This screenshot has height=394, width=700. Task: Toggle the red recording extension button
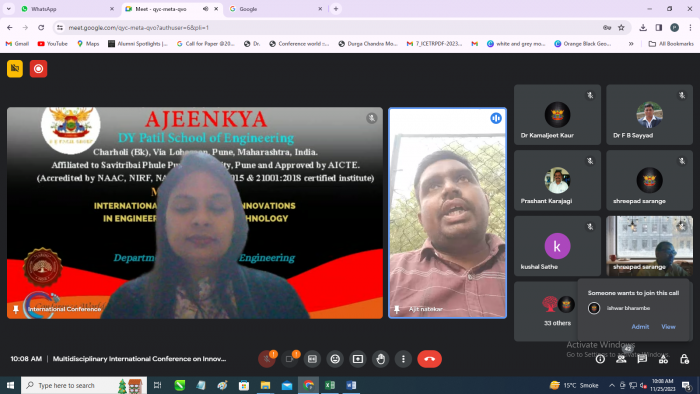(38, 69)
